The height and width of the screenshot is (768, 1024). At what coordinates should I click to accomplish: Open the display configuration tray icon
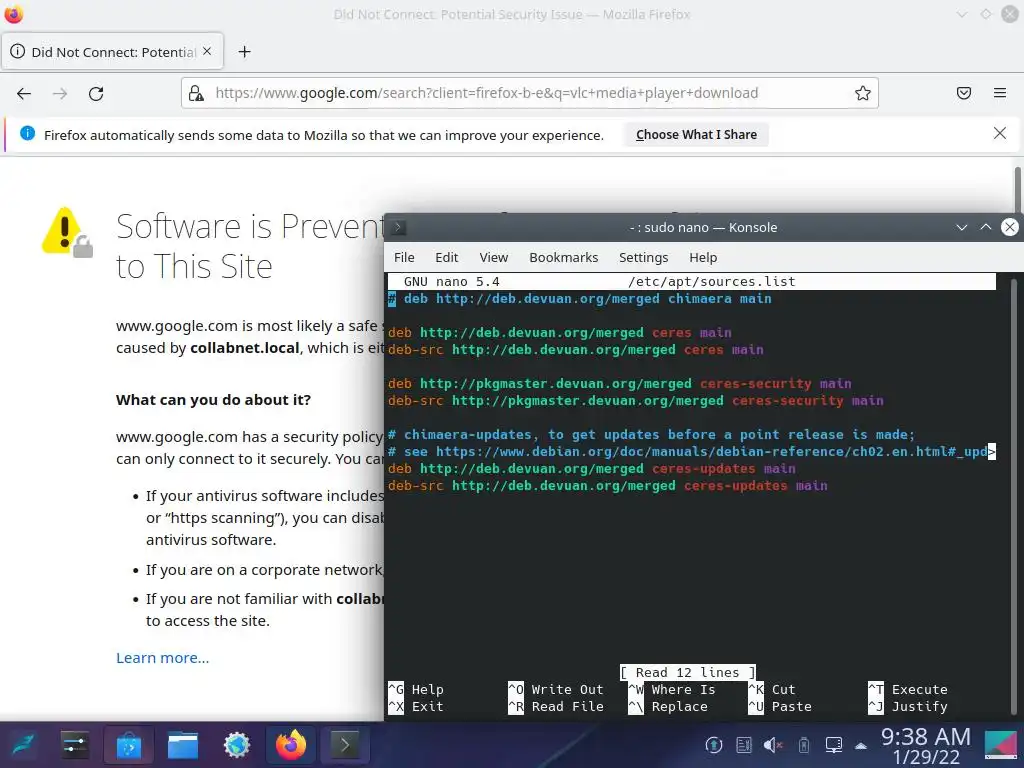(x=834, y=745)
